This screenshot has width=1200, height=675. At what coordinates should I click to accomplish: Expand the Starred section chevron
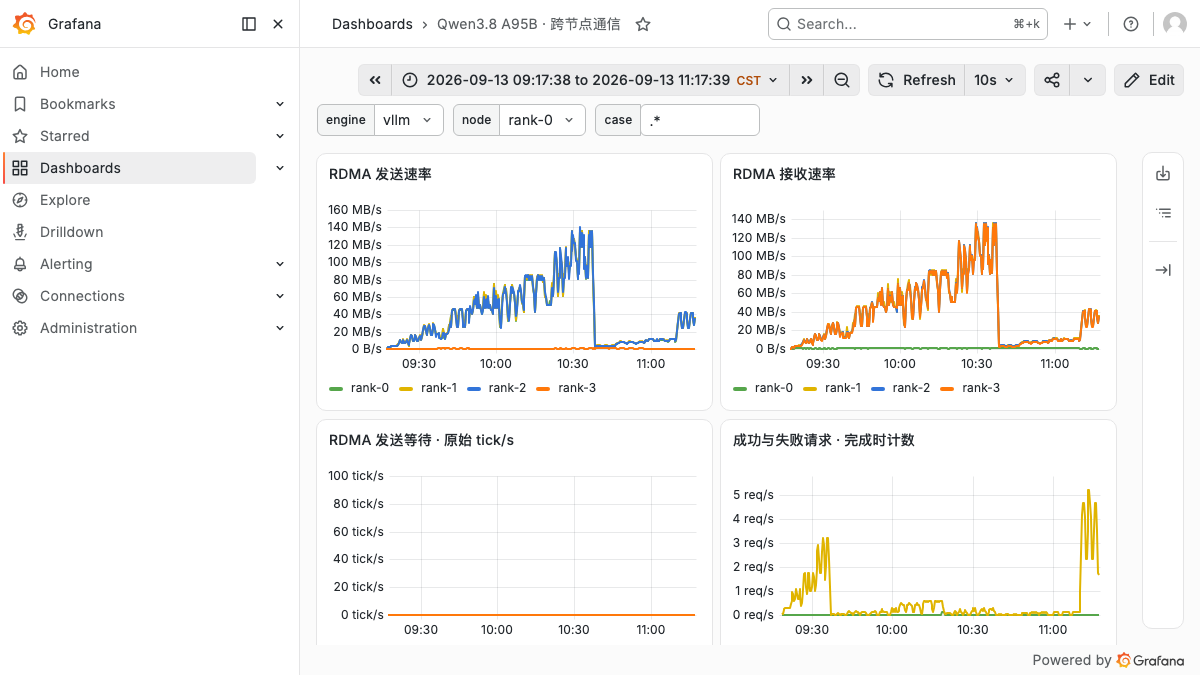280,136
